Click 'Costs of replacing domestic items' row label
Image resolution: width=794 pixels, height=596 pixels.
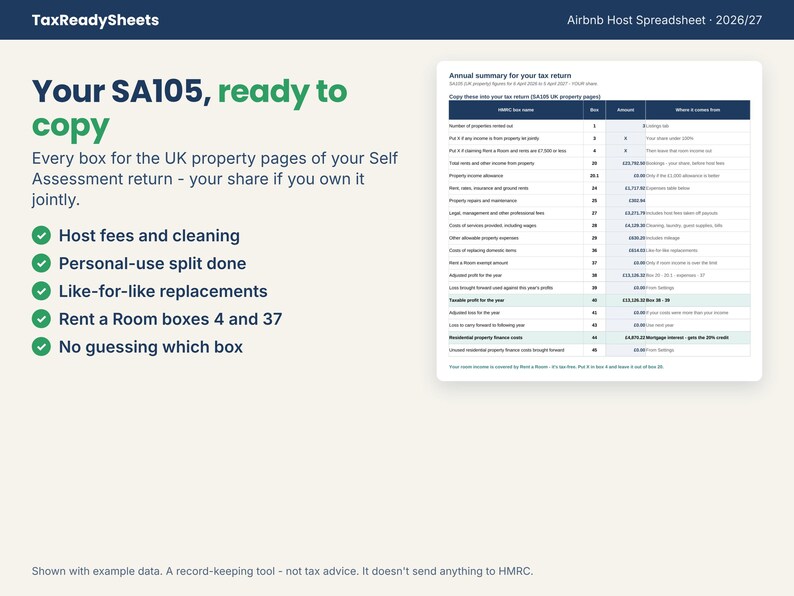coord(483,250)
